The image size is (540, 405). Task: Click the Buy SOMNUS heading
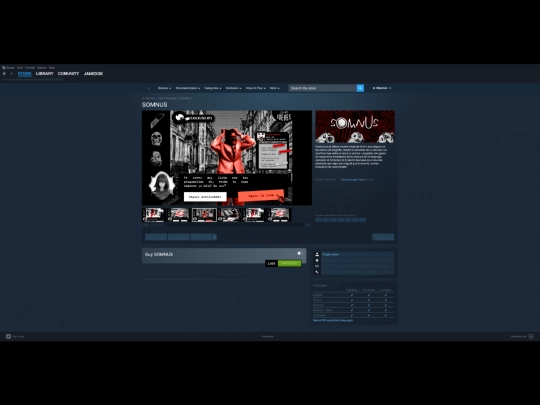pyautogui.click(x=159, y=255)
